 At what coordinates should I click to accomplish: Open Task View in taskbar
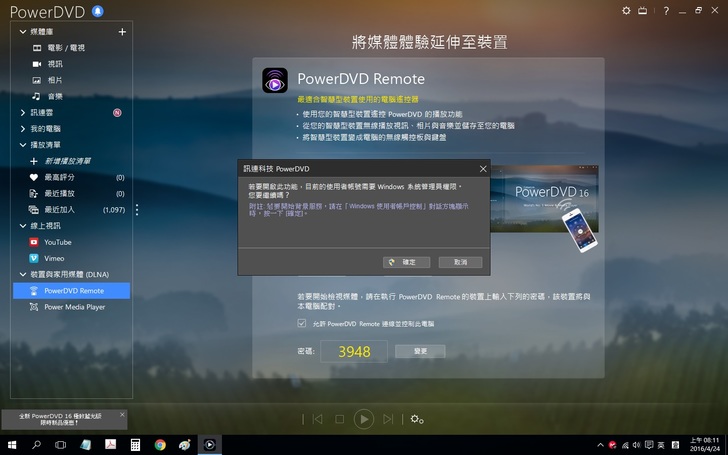point(60,445)
